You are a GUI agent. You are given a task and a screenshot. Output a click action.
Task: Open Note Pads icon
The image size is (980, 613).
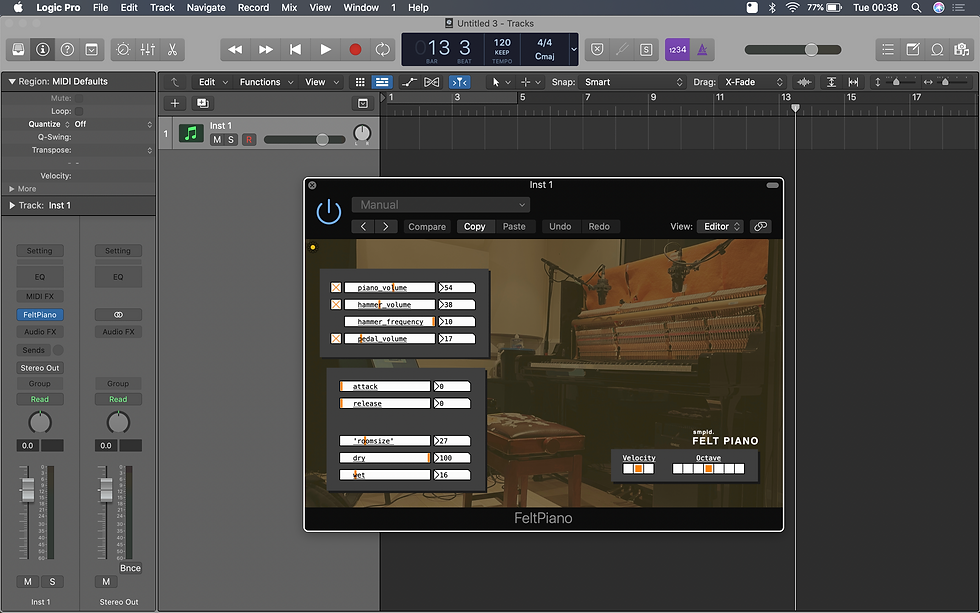912,49
